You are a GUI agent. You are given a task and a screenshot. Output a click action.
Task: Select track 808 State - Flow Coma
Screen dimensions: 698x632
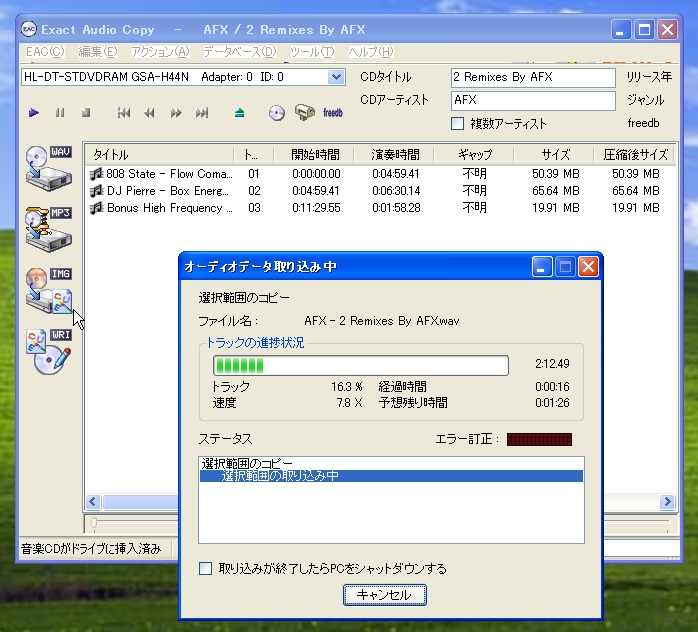[169, 174]
